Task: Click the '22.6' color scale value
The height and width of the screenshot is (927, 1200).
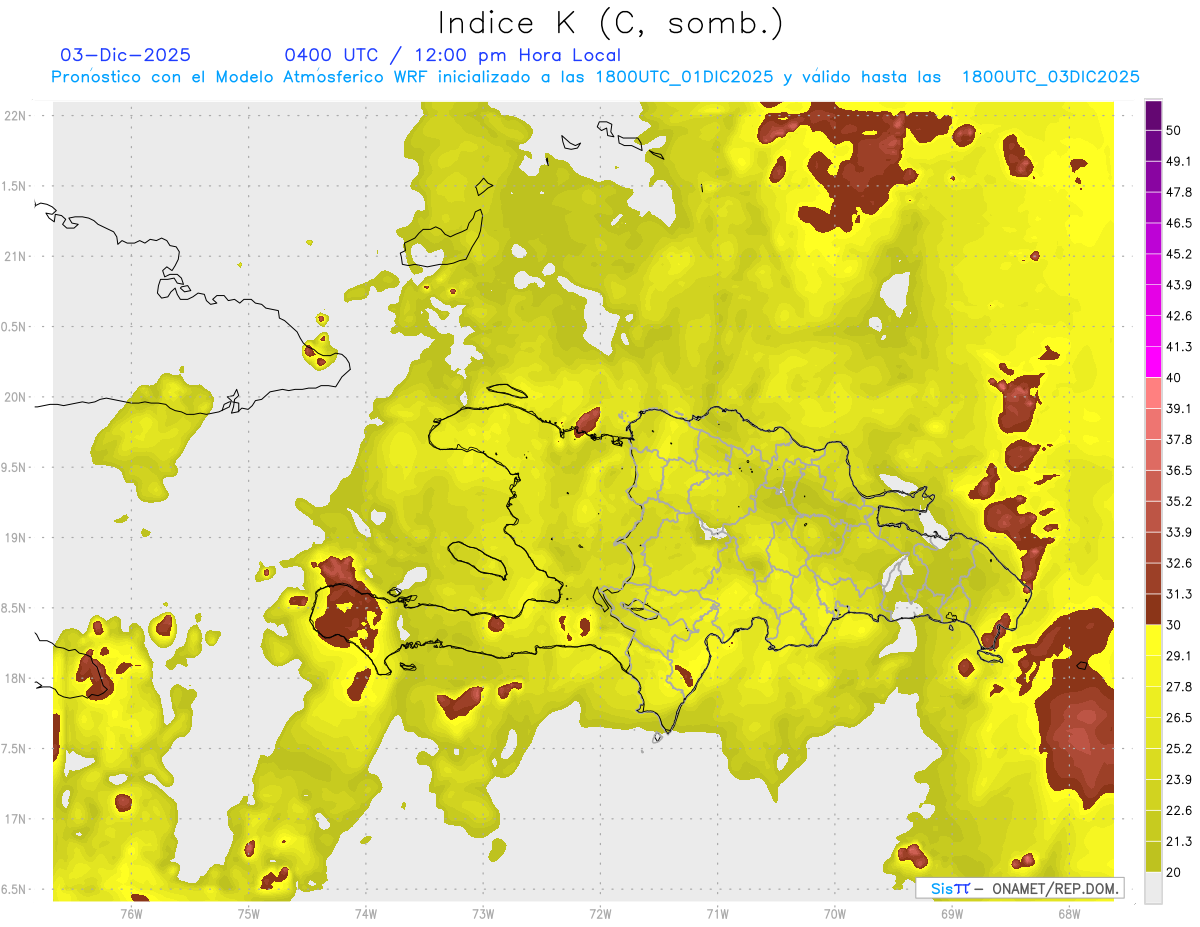Action: 1179,810
